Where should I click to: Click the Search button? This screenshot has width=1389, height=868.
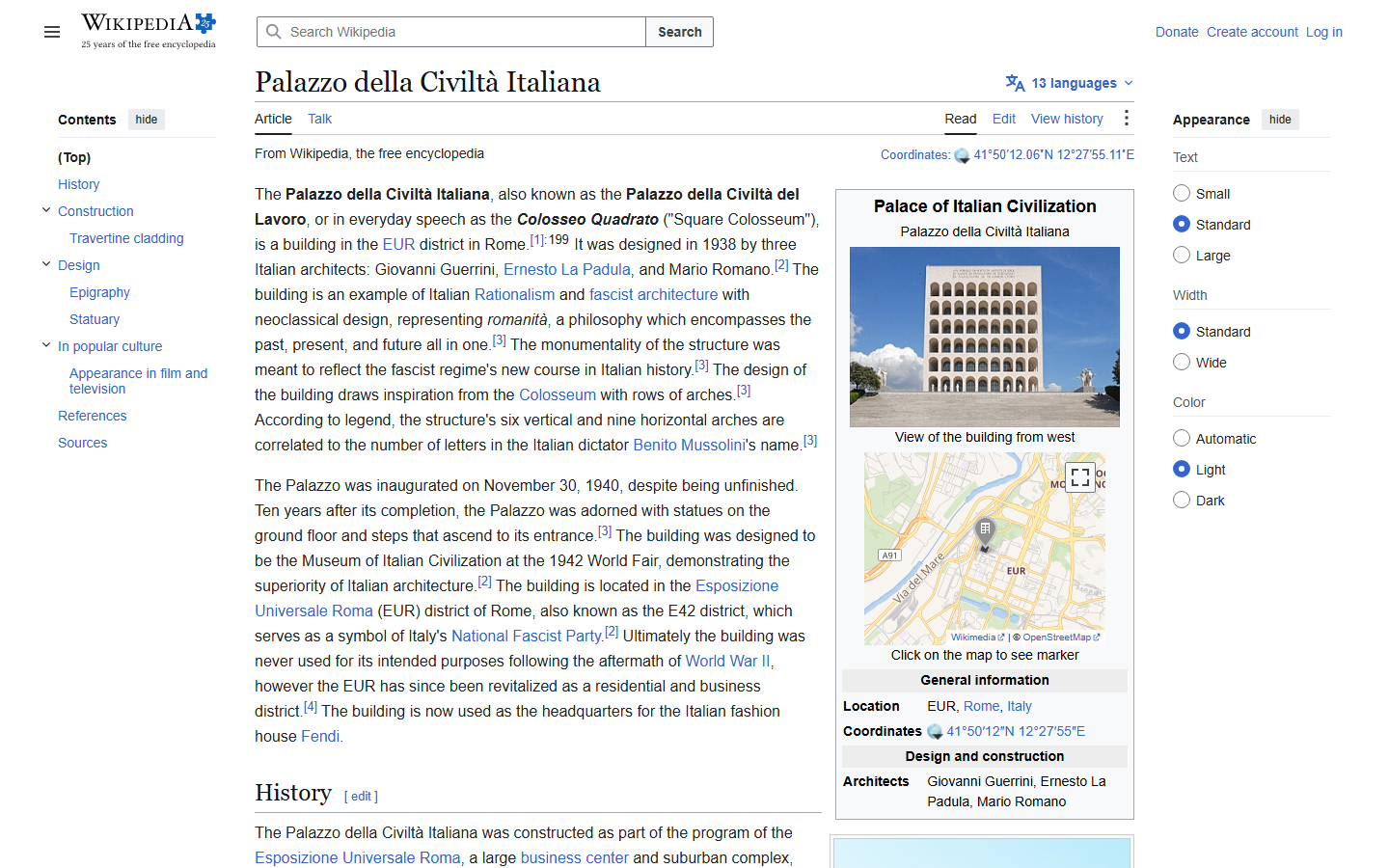pos(680,32)
